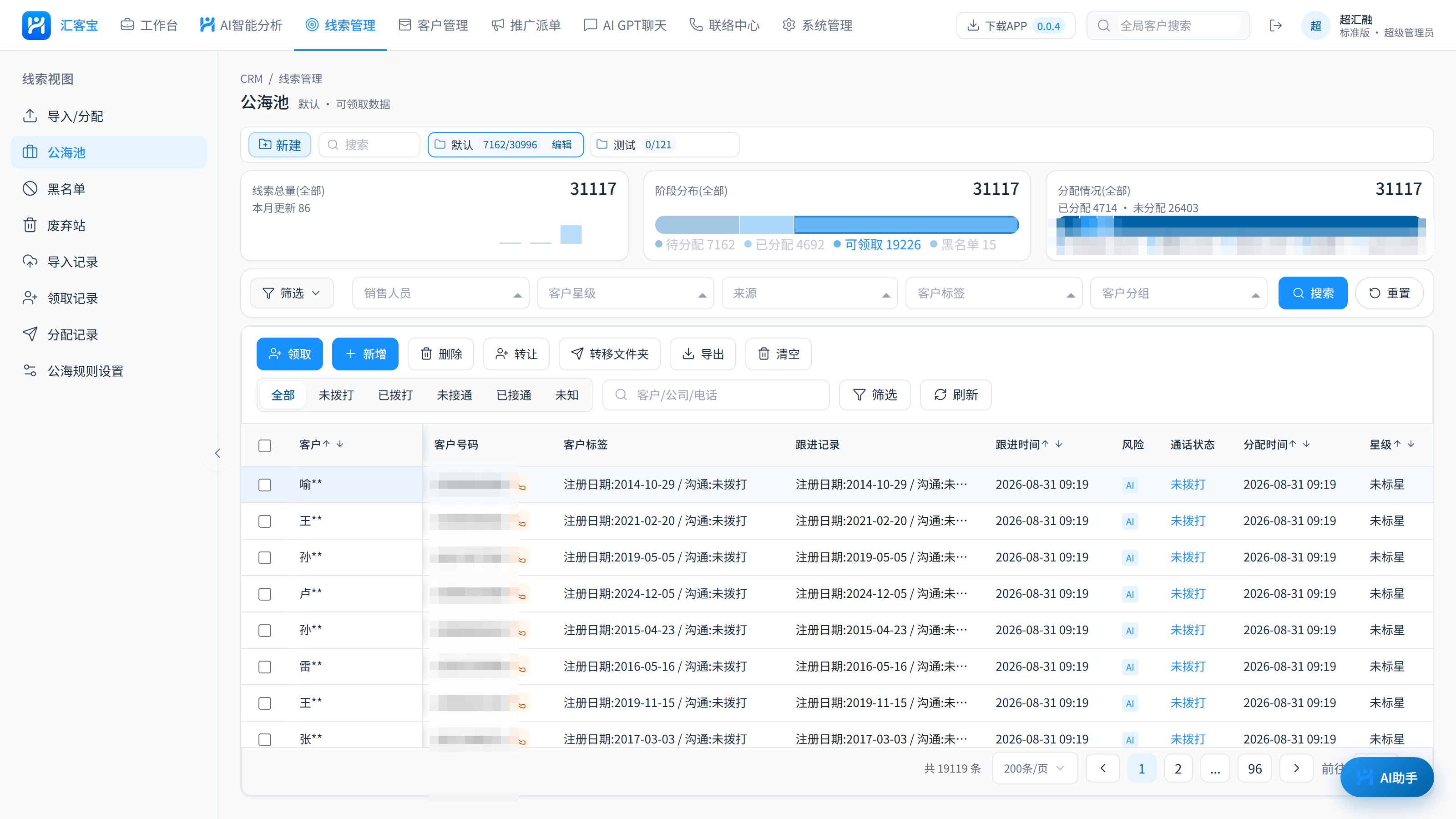Click the phone call icon in the 喻** row
The width and height of the screenshot is (1456, 819).
click(x=522, y=485)
